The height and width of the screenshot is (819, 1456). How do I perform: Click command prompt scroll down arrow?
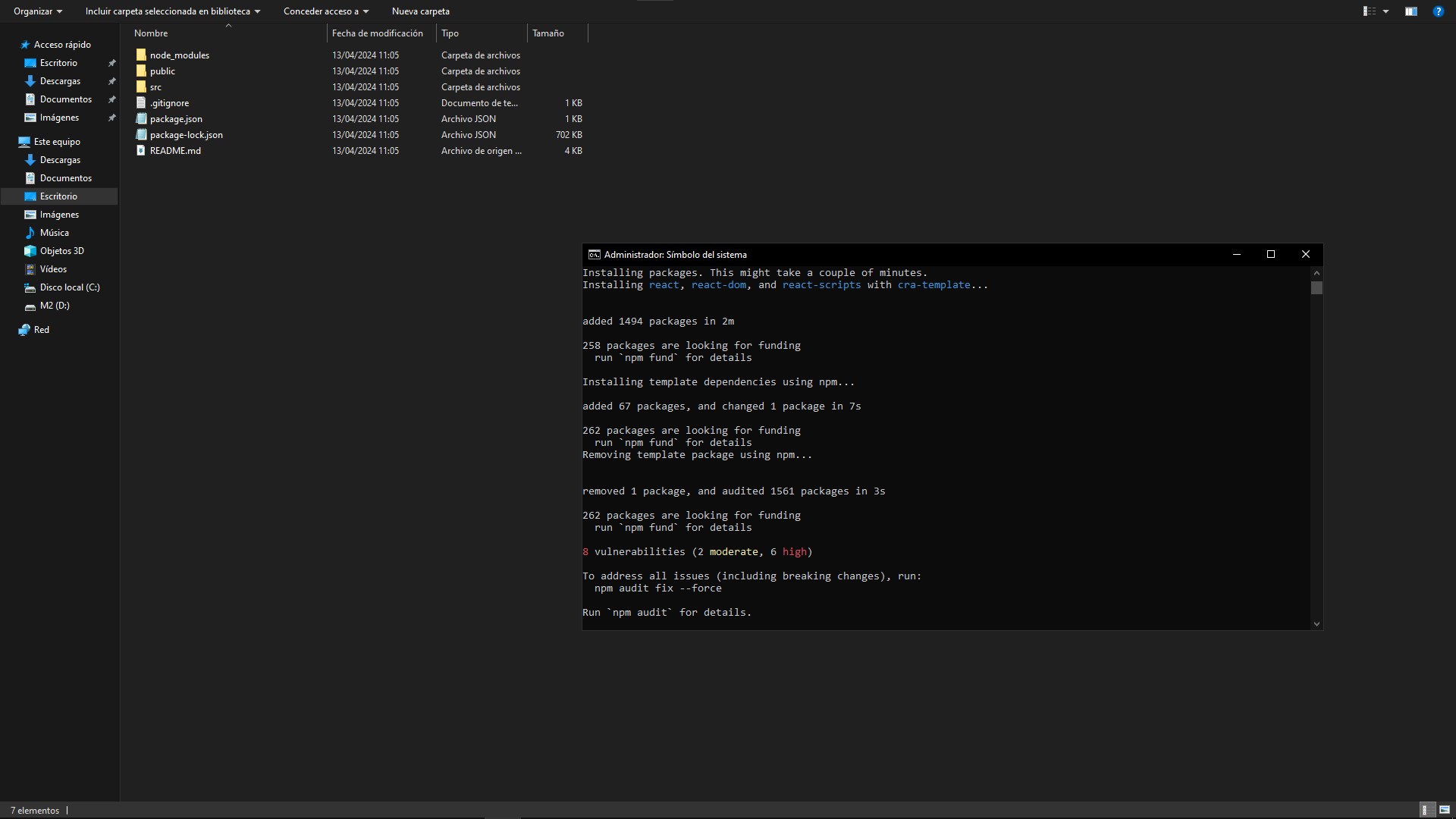pyautogui.click(x=1316, y=623)
